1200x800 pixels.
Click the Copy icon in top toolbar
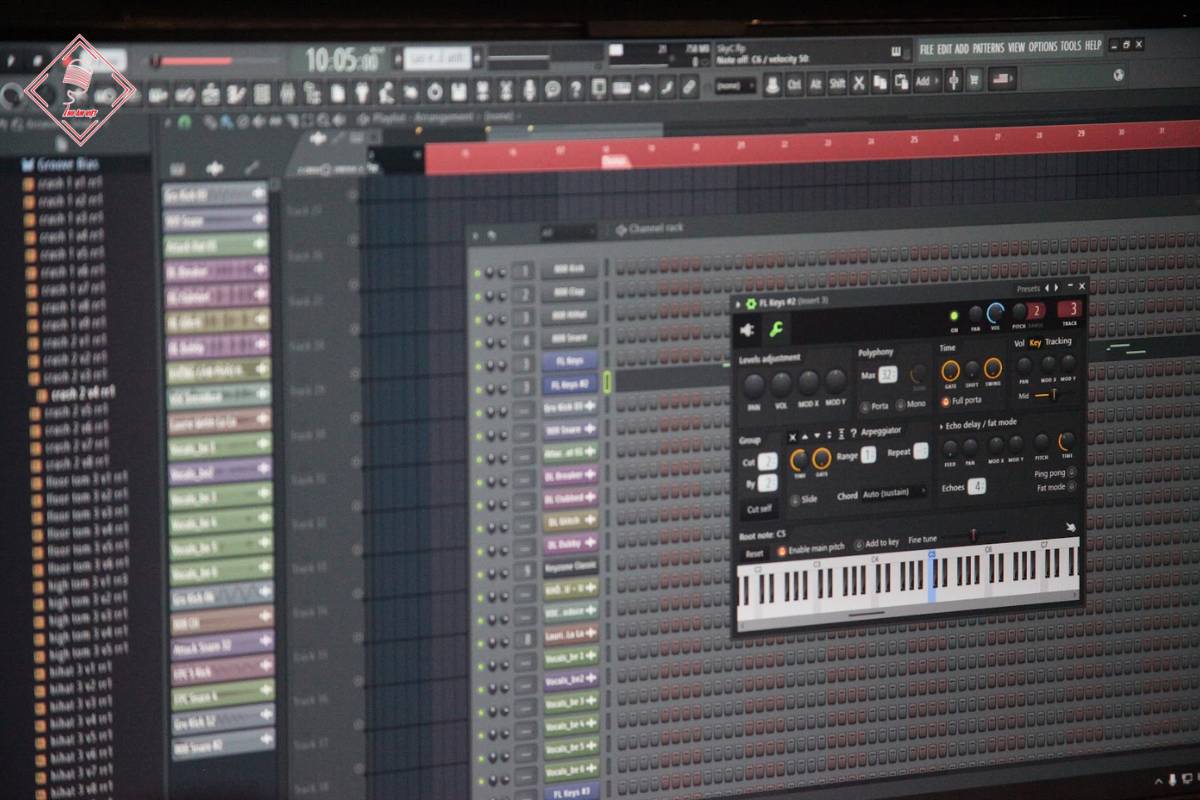[x=880, y=83]
